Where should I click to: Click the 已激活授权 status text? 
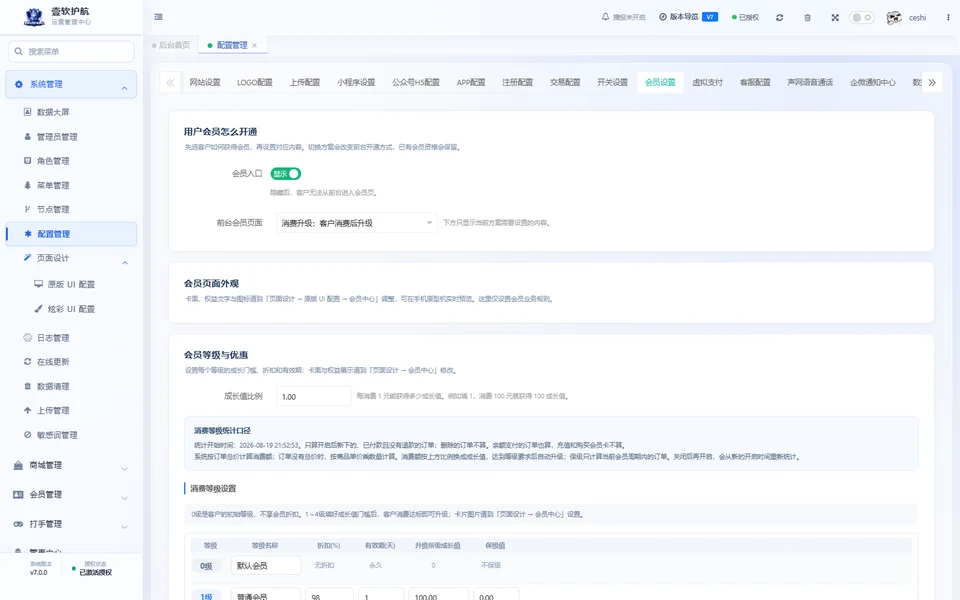96,573
